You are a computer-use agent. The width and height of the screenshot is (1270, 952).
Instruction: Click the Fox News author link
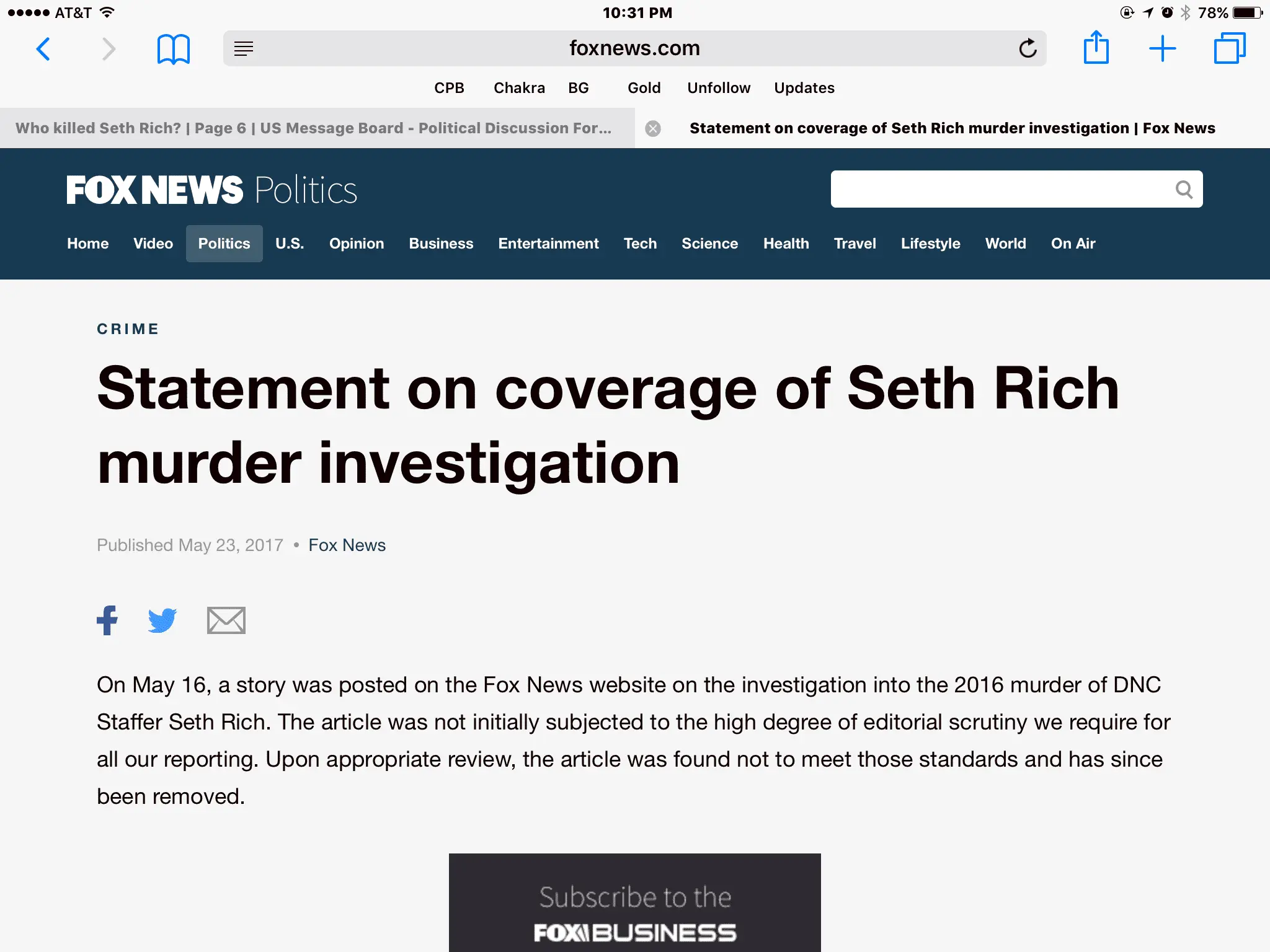(x=347, y=545)
